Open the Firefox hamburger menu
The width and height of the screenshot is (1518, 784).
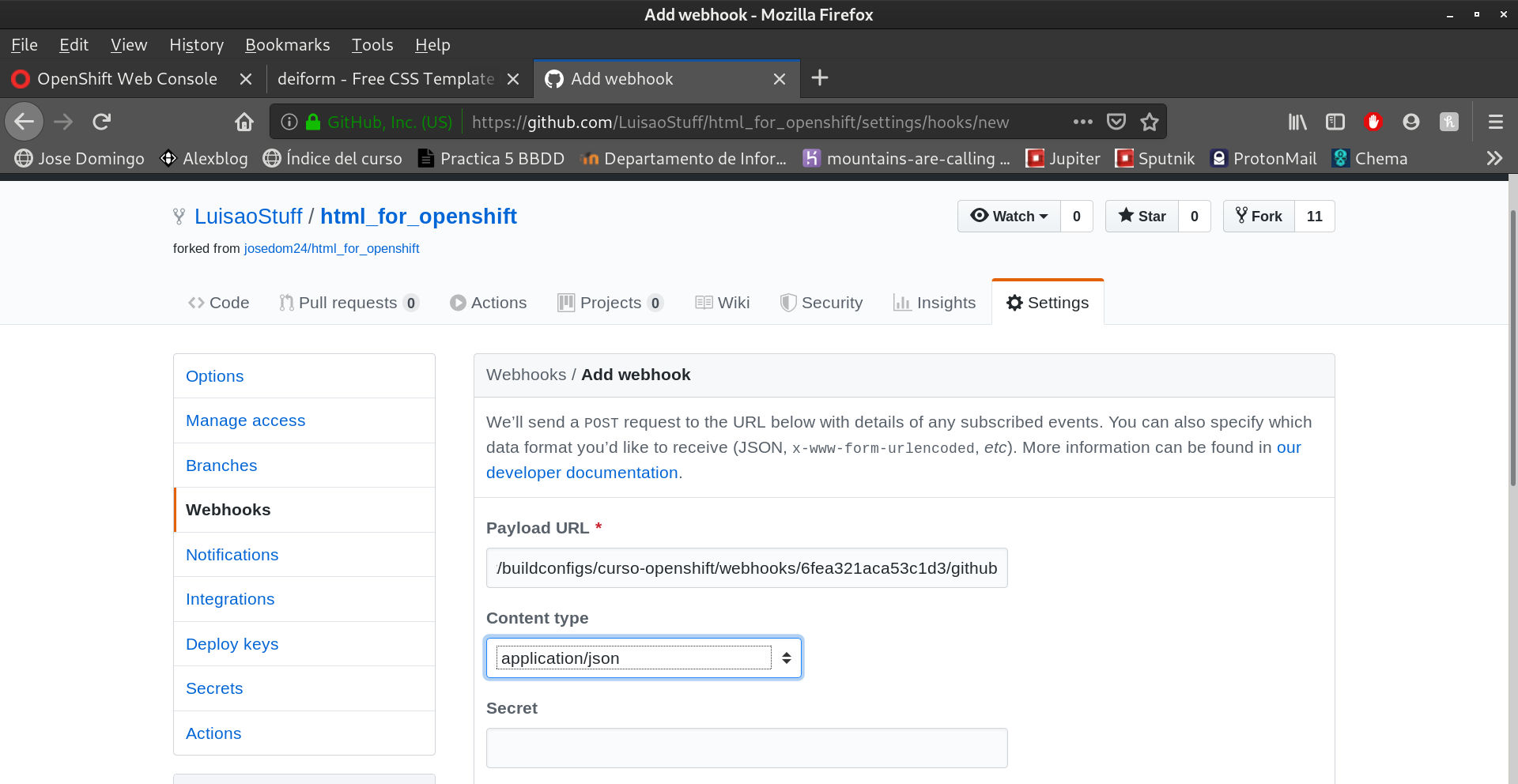[1495, 122]
